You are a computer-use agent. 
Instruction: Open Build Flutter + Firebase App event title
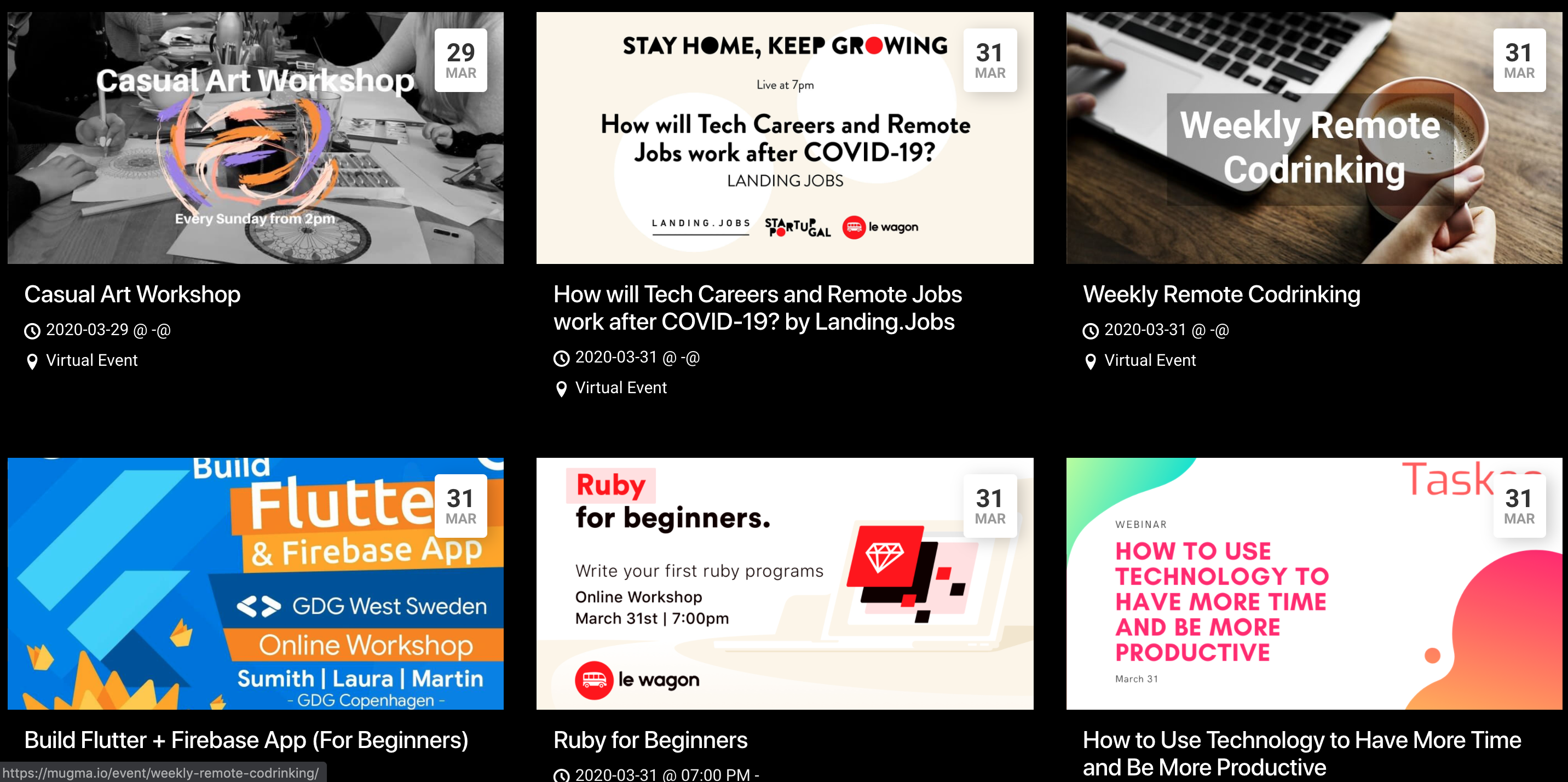[246, 740]
